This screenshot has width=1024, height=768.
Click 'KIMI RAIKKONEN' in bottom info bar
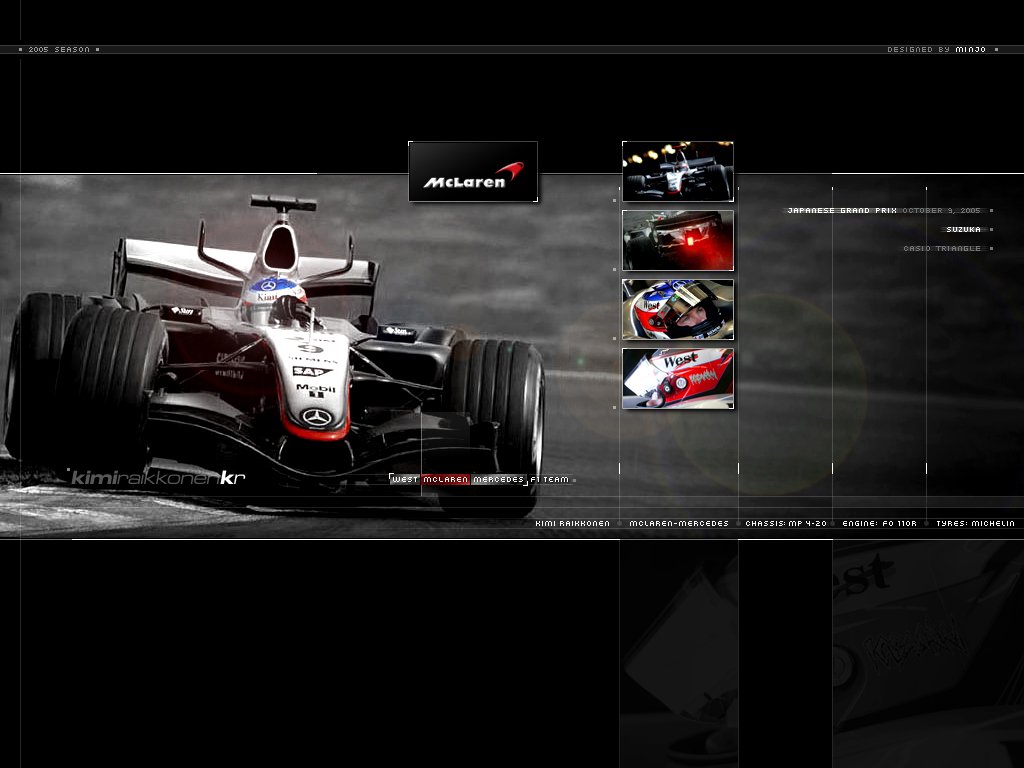[x=572, y=524]
